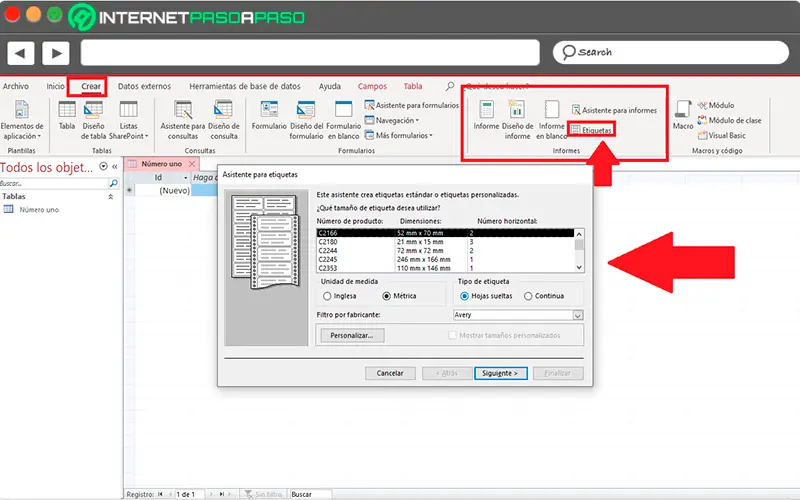Expand Más formularios dropdown
The height and width of the screenshot is (500, 800).
(398, 135)
